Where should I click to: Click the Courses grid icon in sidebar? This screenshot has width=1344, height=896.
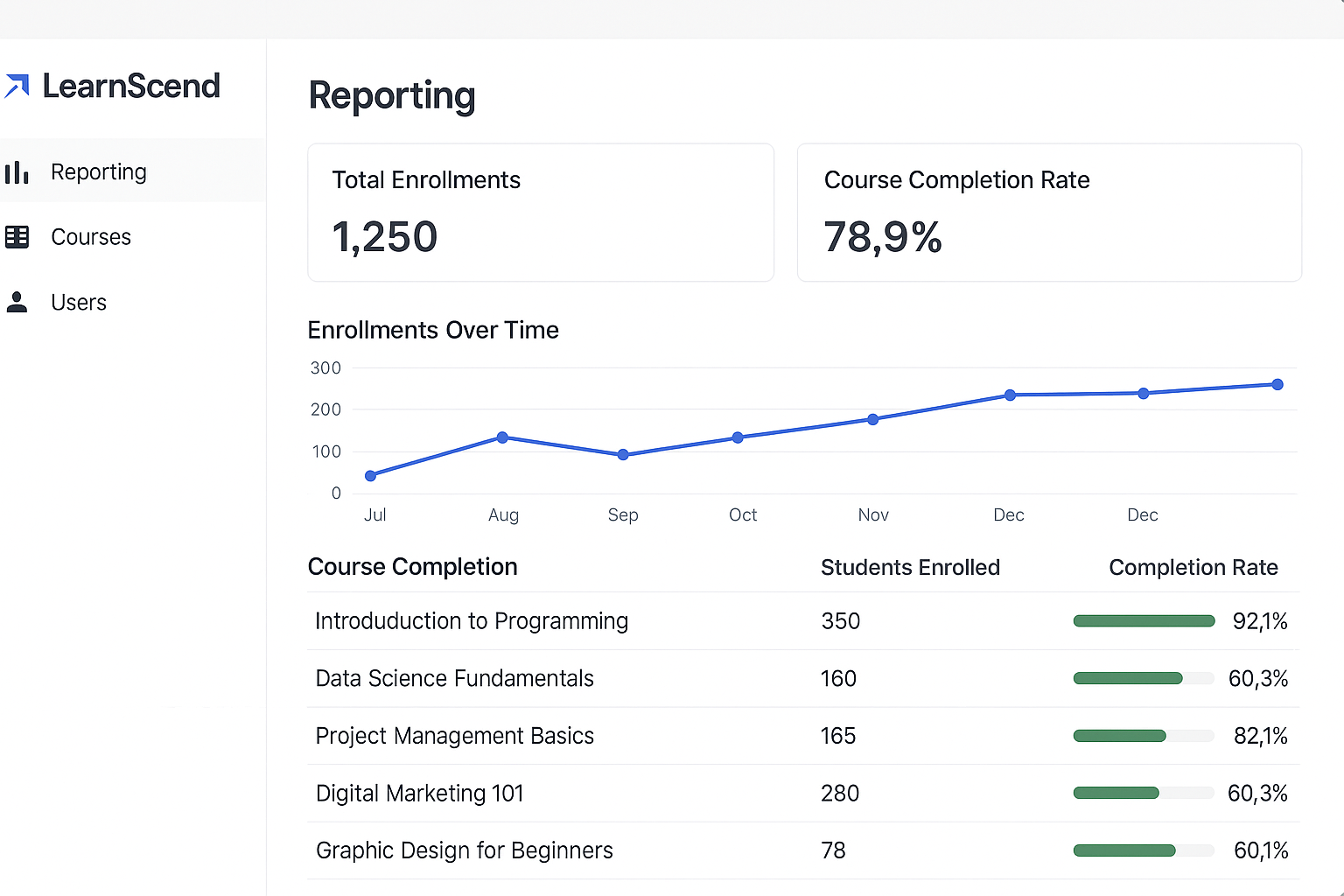[18, 237]
